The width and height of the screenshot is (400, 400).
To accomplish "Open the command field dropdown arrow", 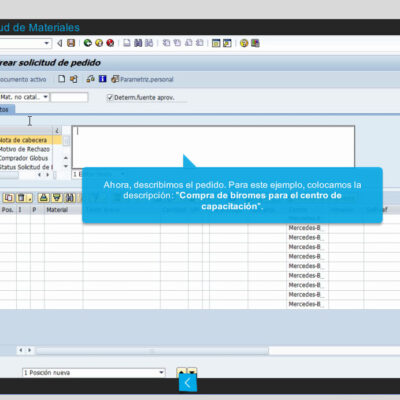I will 47,43.
